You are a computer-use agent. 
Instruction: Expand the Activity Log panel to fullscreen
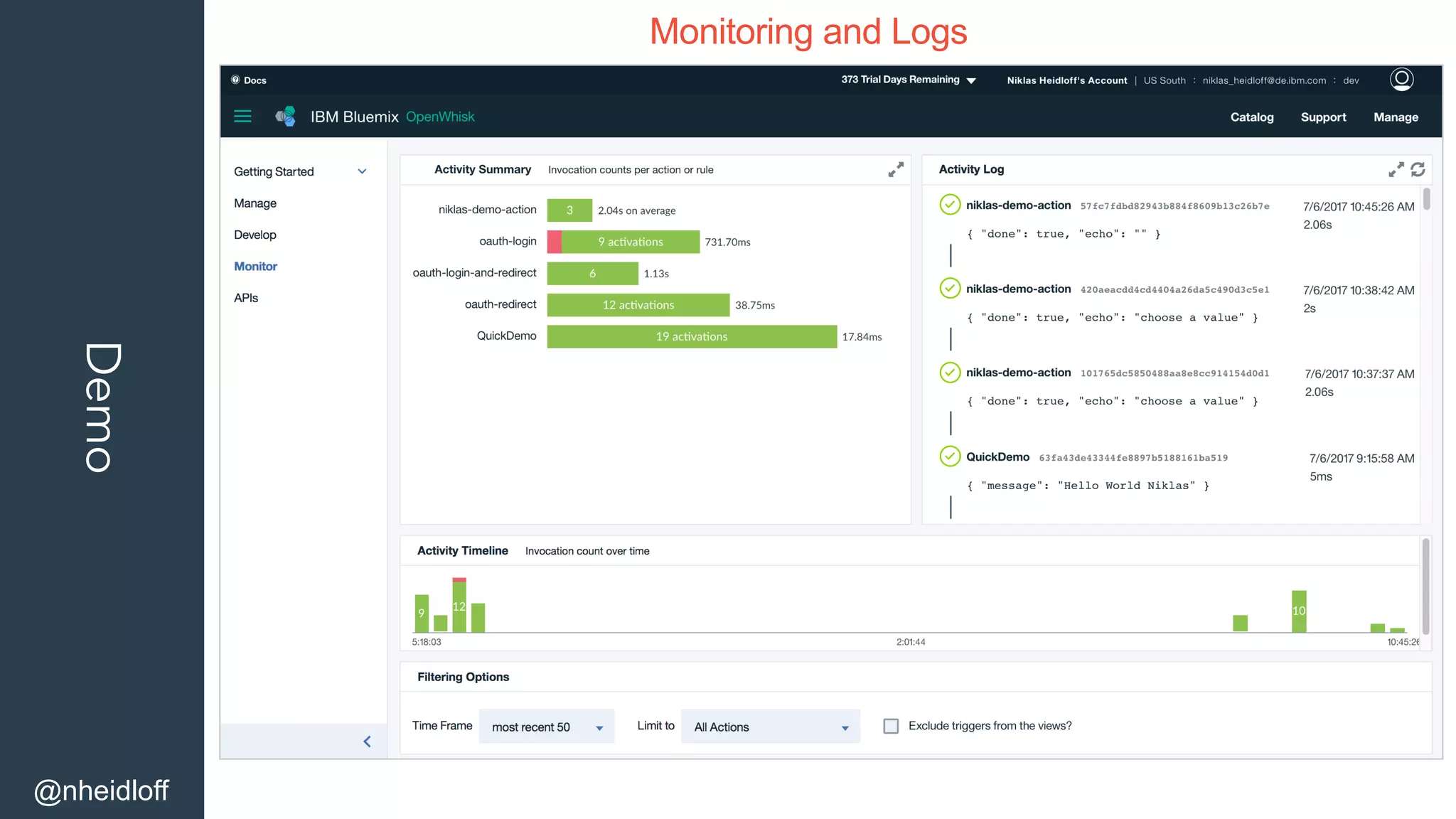click(x=1396, y=169)
